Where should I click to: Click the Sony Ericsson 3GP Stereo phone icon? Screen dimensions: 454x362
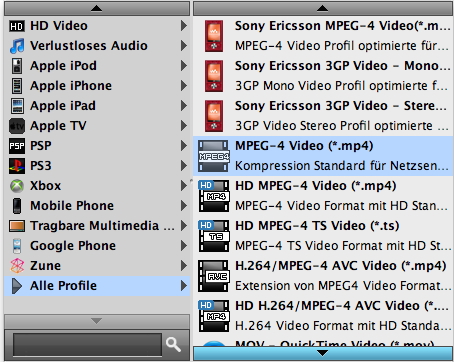[214, 116]
